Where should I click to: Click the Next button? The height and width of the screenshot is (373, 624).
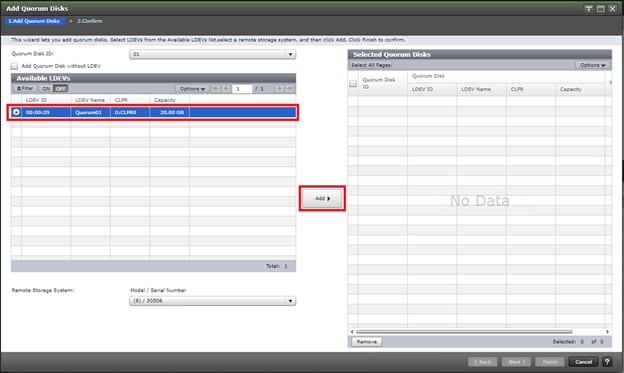pyautogui.click(x=516, y=362)
